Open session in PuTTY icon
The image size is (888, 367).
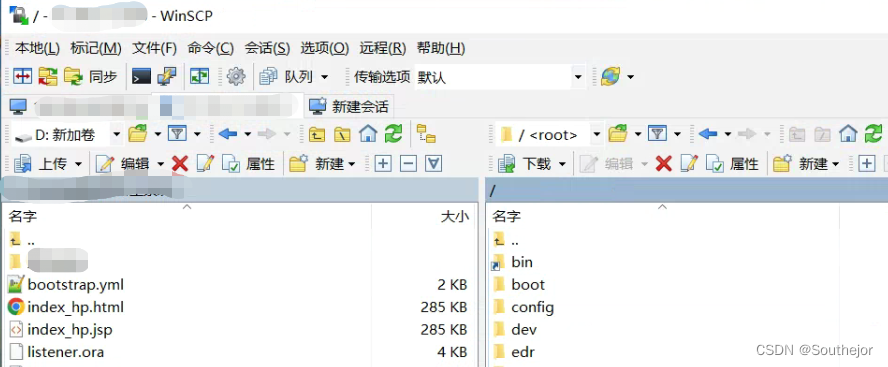[x=167, y=76]
